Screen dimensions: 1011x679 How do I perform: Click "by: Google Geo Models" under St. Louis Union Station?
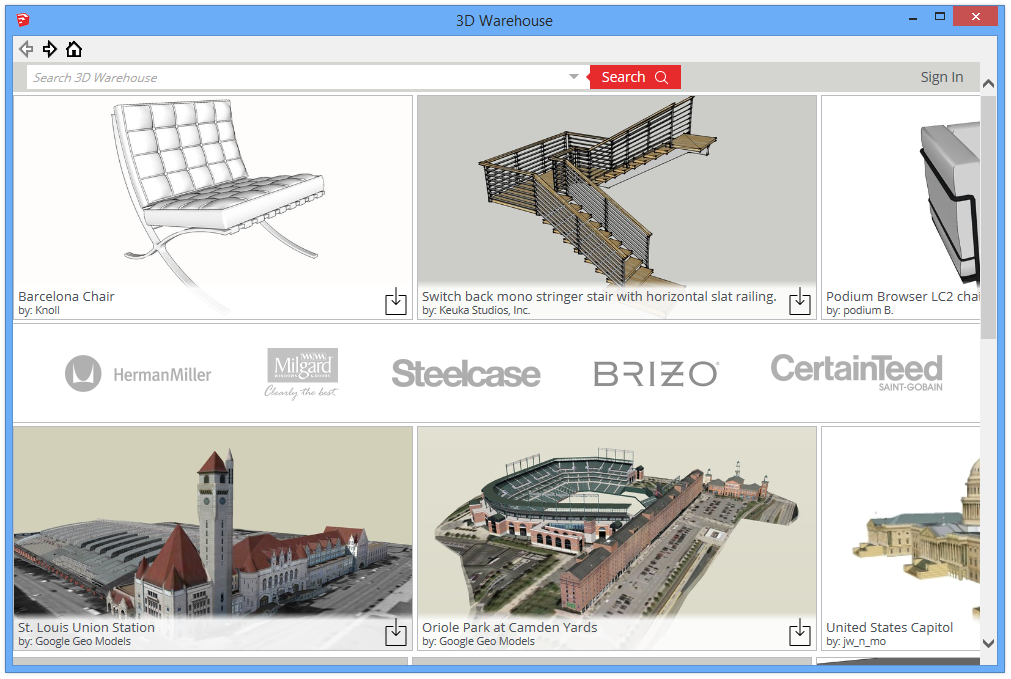pos(74,642)
